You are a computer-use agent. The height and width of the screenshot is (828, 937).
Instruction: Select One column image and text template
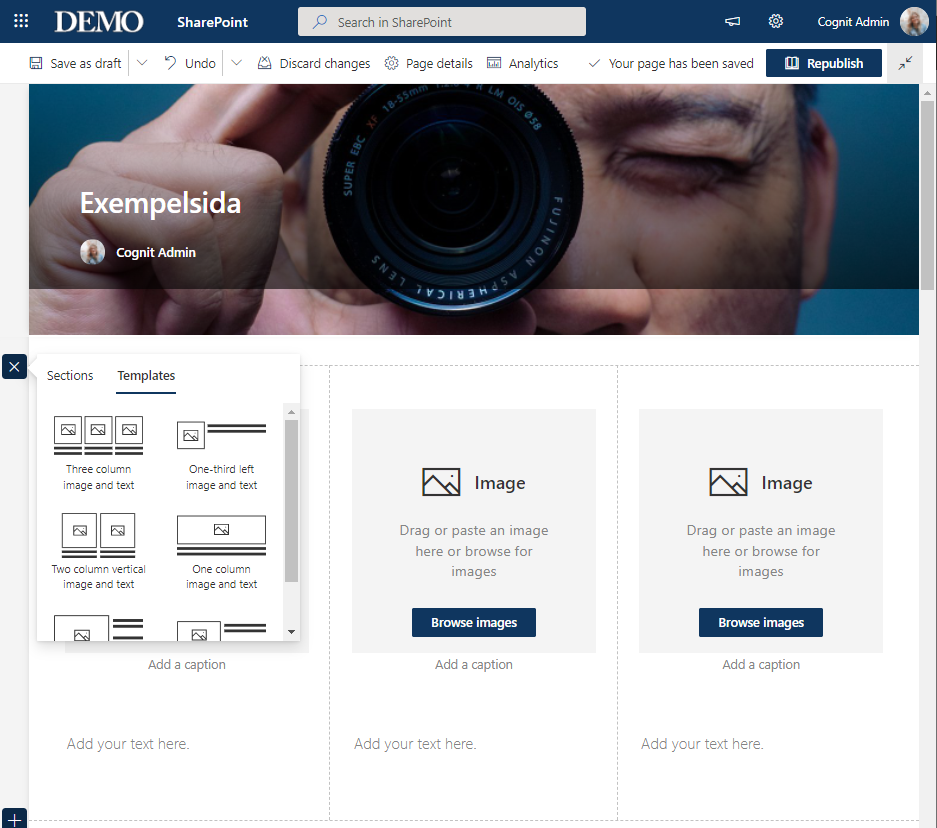[222, 551]
